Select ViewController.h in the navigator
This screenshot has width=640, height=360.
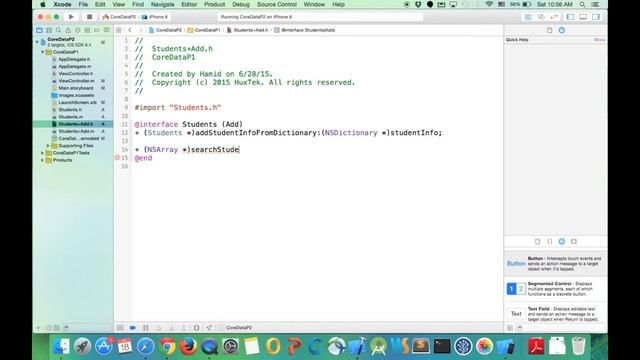(x=73, y=74)
